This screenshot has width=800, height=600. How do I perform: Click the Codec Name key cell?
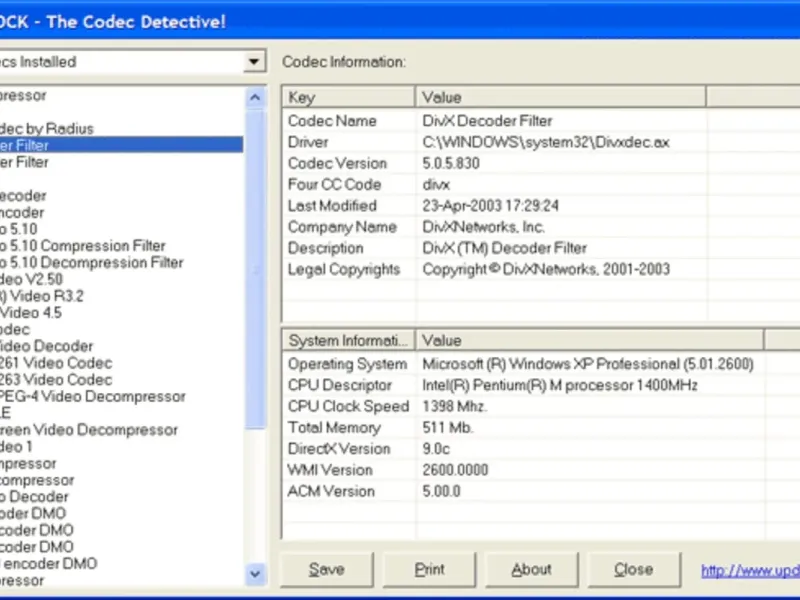click(332, 121)
